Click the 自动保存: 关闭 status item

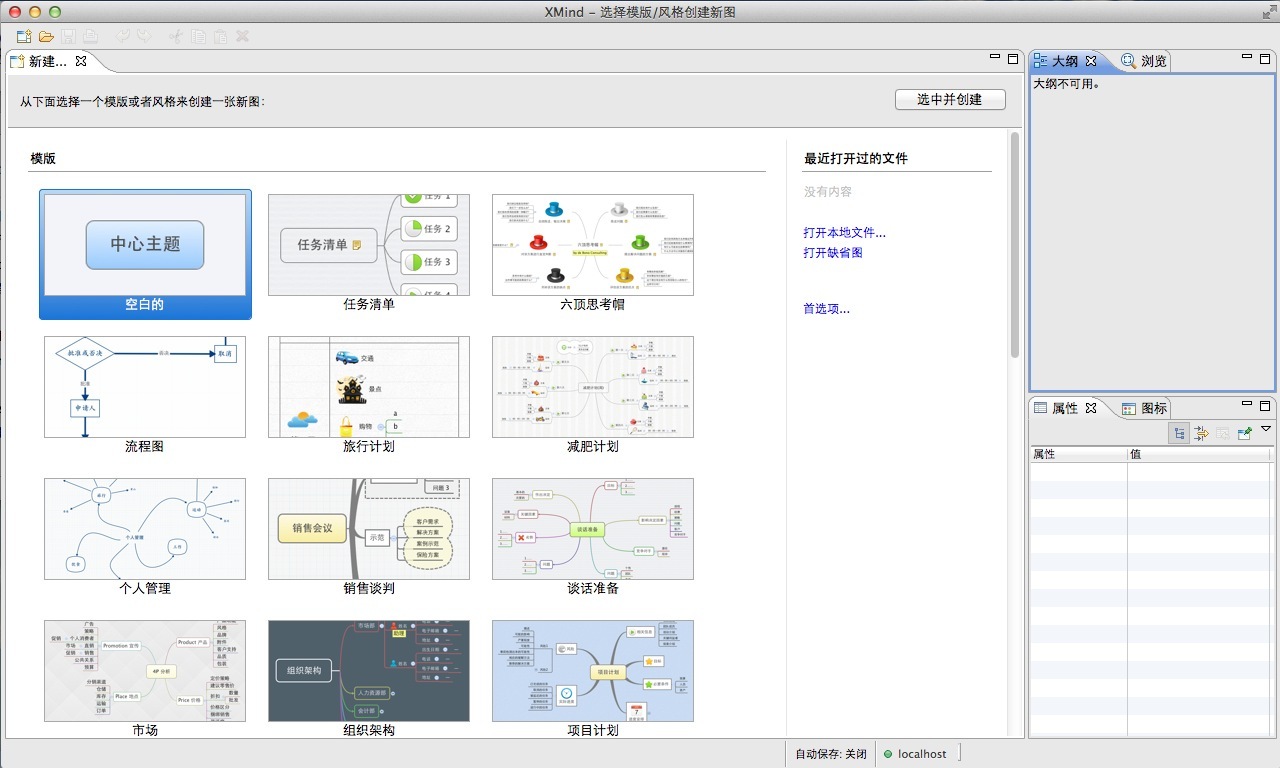[831, 754]
